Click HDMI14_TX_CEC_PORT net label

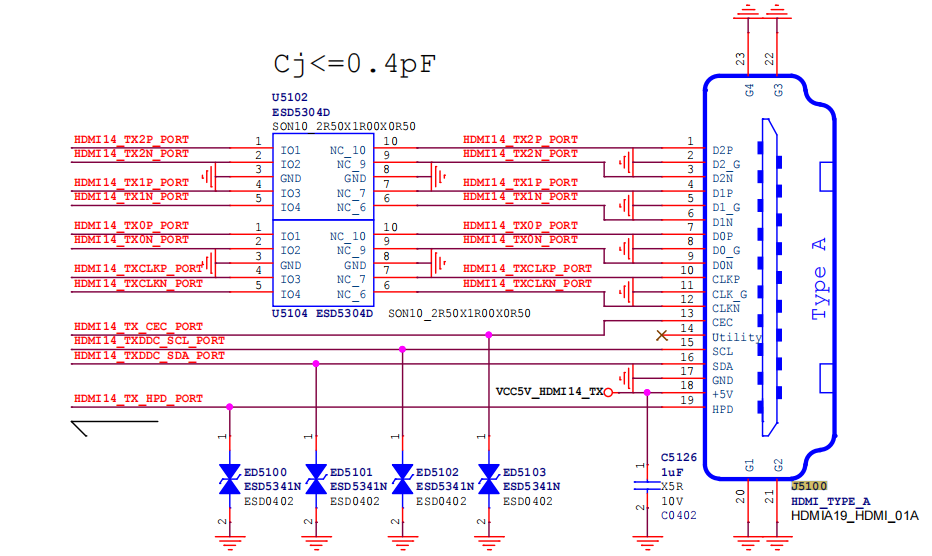tap(138, 326)
